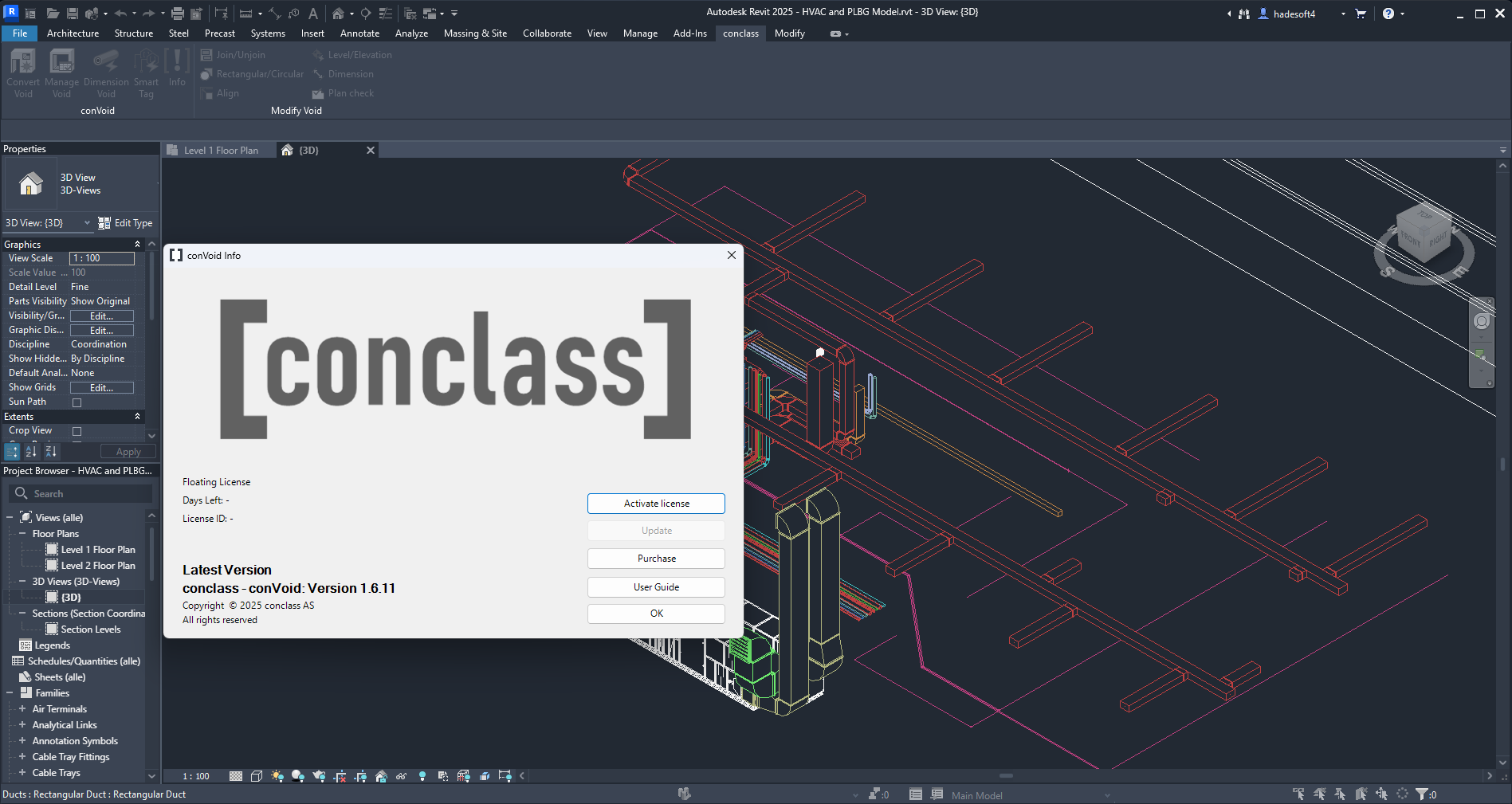Click the Detail Level grid icon in view bar
The height and width of the screenshot is (804, 1512).
click(x=236, y=776)
